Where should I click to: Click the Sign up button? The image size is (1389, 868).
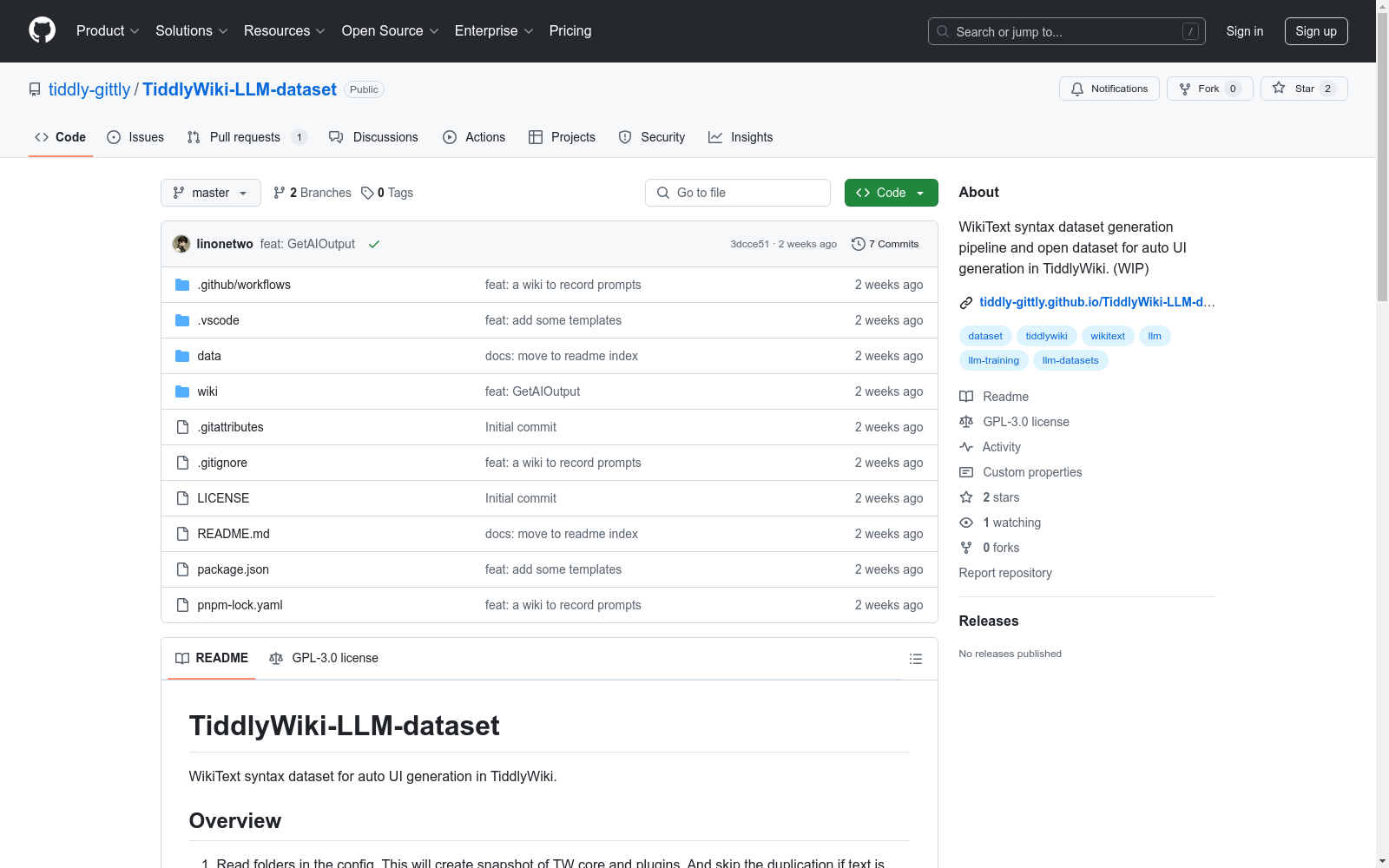pos(1316,31)
